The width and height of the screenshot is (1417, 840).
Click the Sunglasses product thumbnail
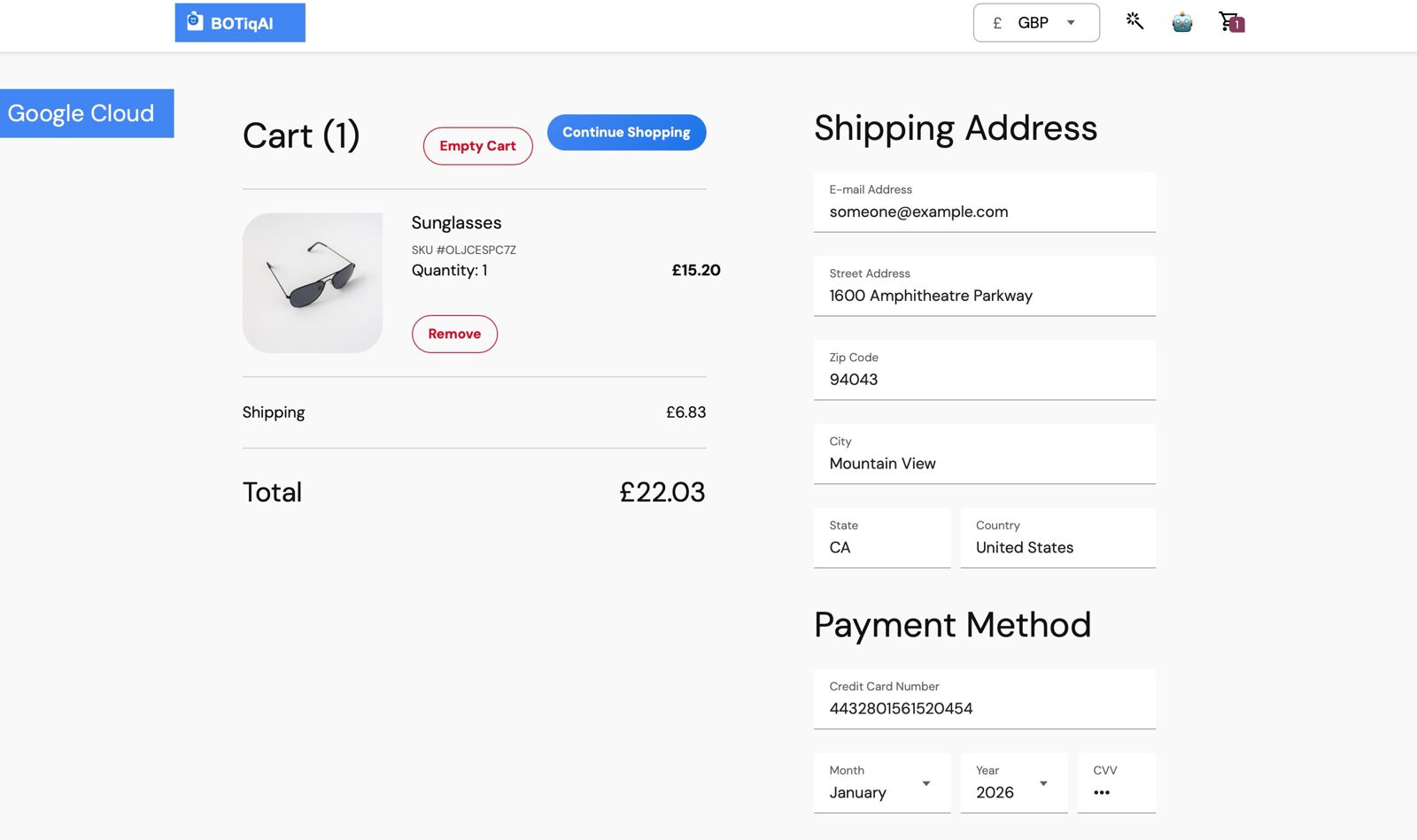(313, 283)
